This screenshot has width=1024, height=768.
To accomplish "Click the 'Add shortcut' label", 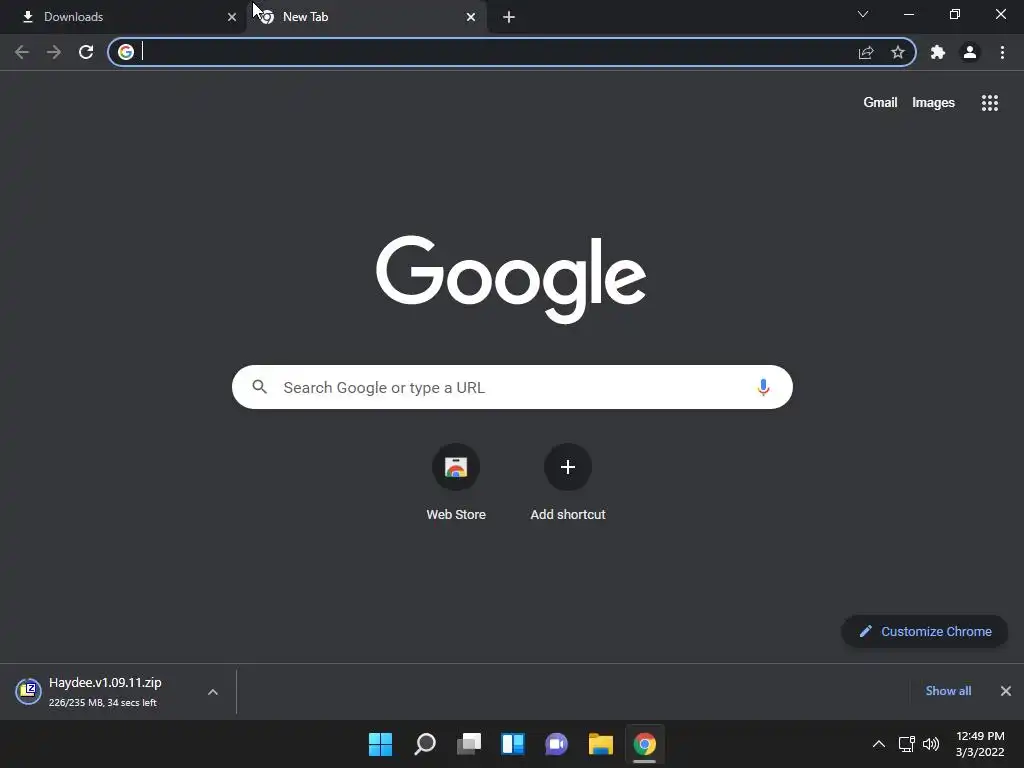I will coord(568,515).
